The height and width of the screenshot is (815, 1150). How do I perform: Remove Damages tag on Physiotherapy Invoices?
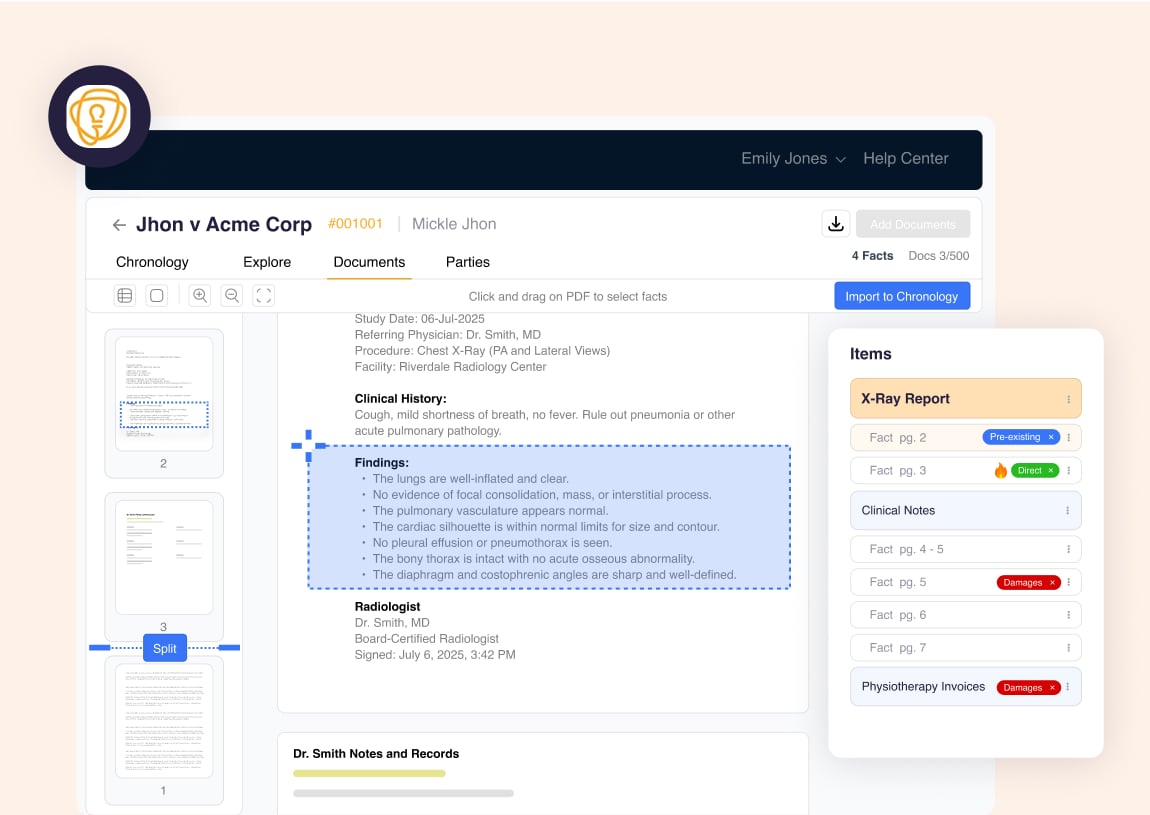coord(1052,687)
